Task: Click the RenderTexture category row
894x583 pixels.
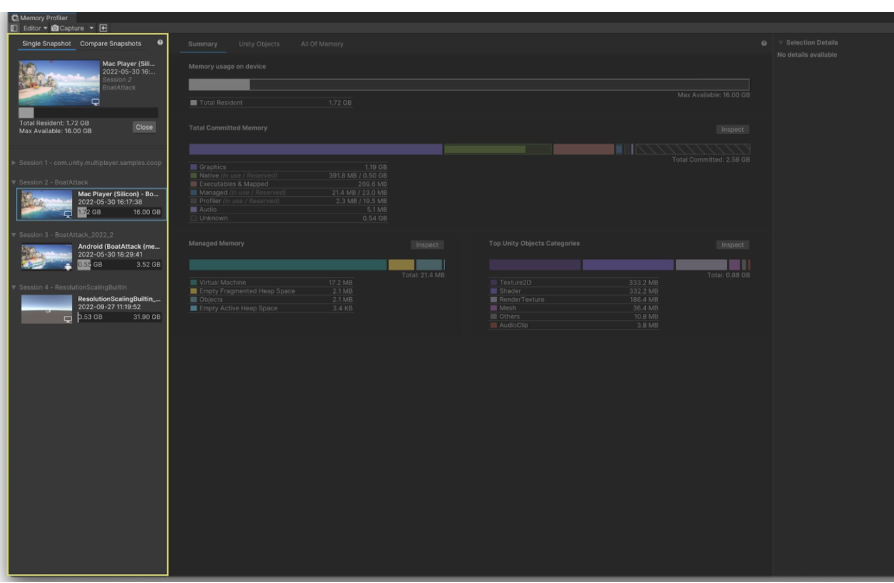Action: (x=574, y=300)
